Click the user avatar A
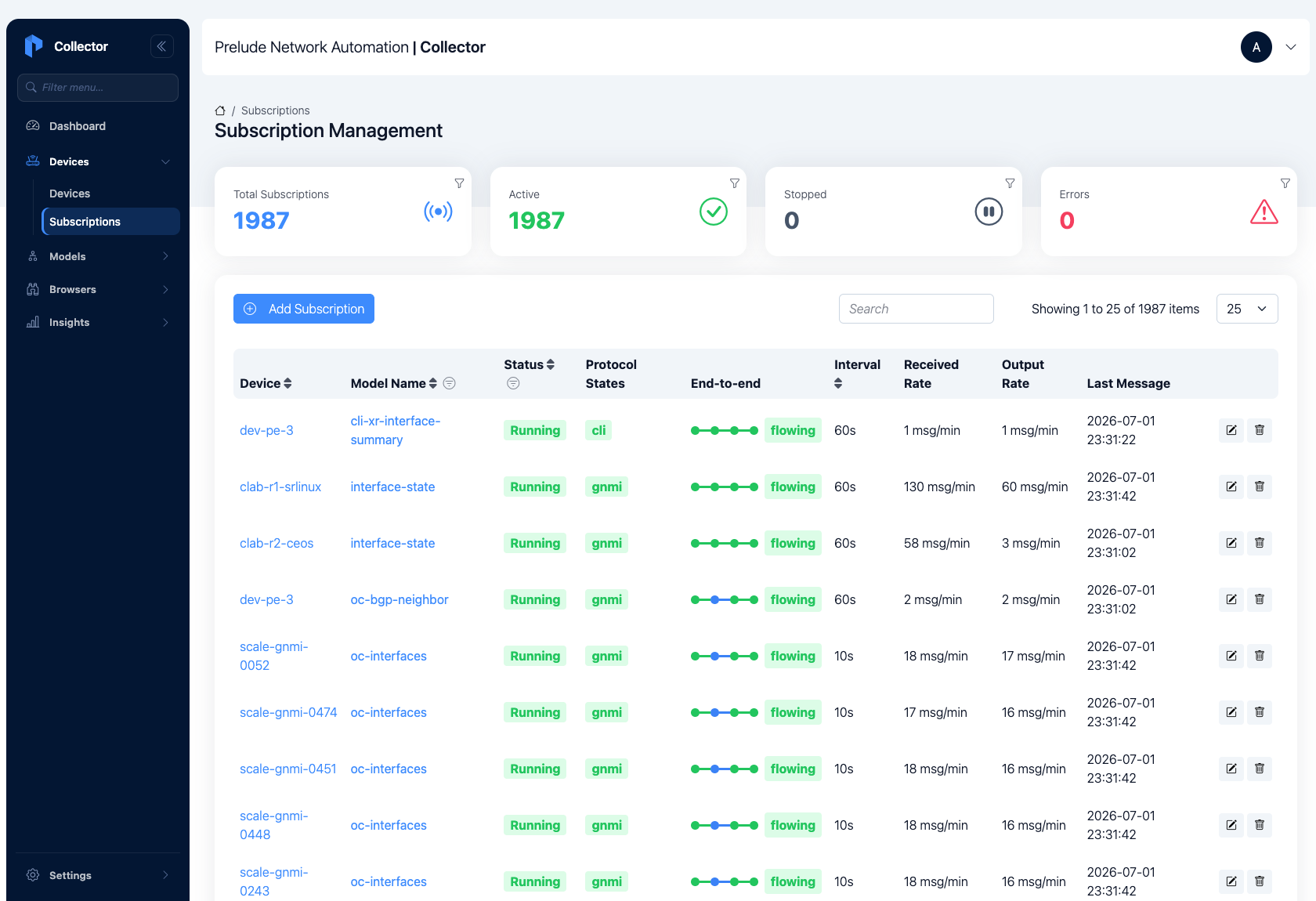Image resolution: width=1316 pixels, height=901 pixels. pyautogui.click(x=1256, y=47)
